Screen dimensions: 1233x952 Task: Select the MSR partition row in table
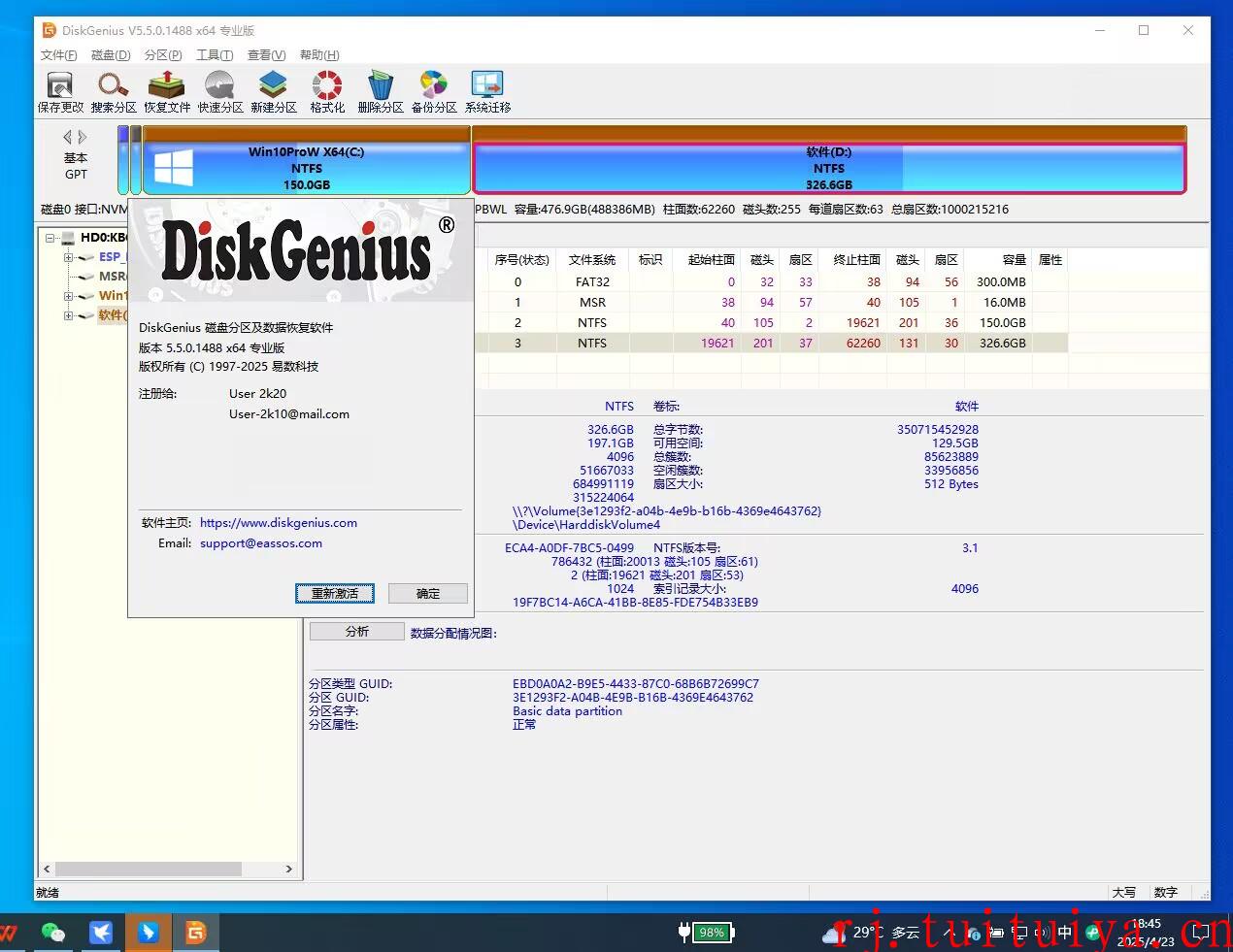tap(772, 303)
